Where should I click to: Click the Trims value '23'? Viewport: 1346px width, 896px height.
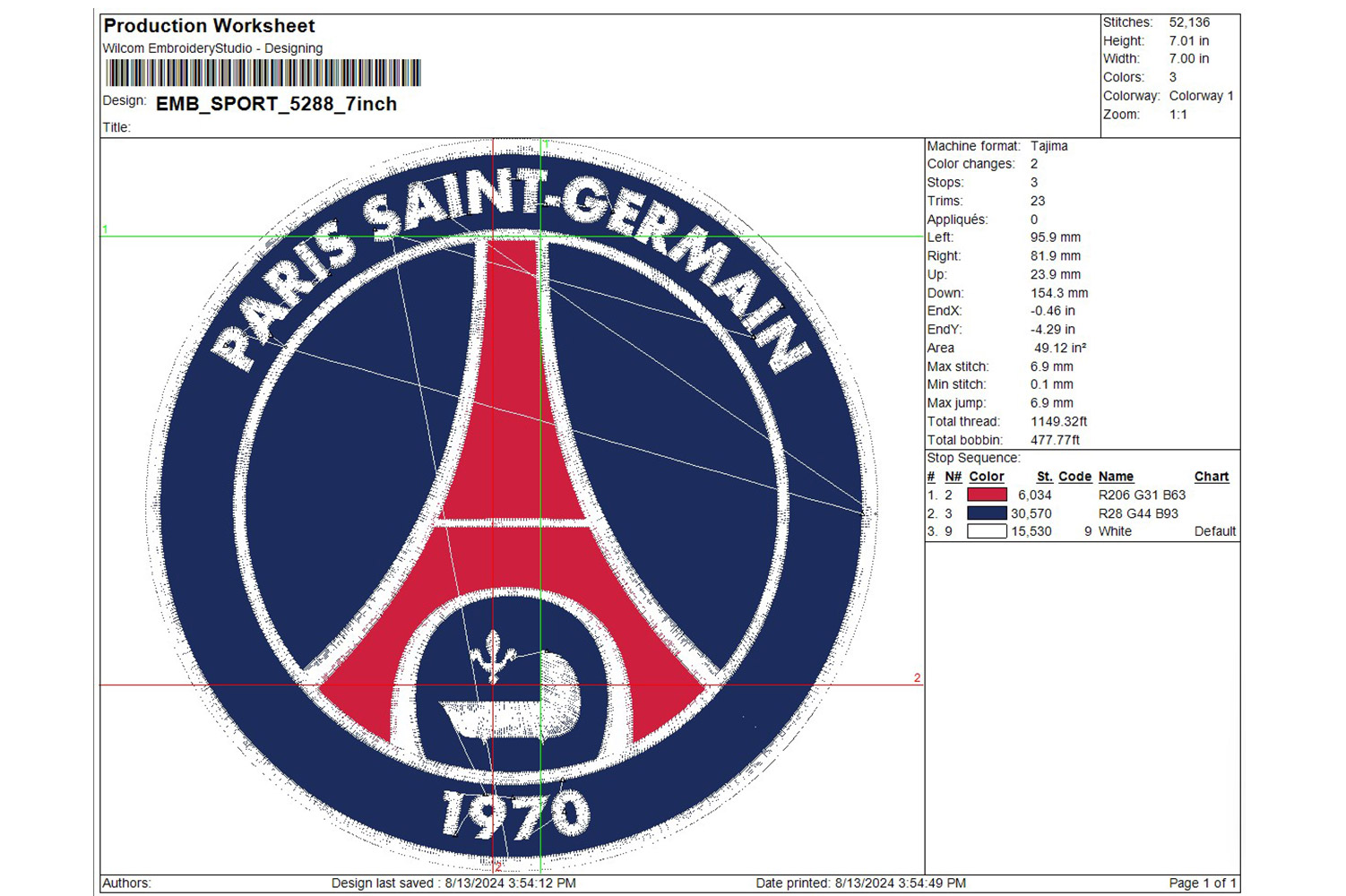[1038, 201]
